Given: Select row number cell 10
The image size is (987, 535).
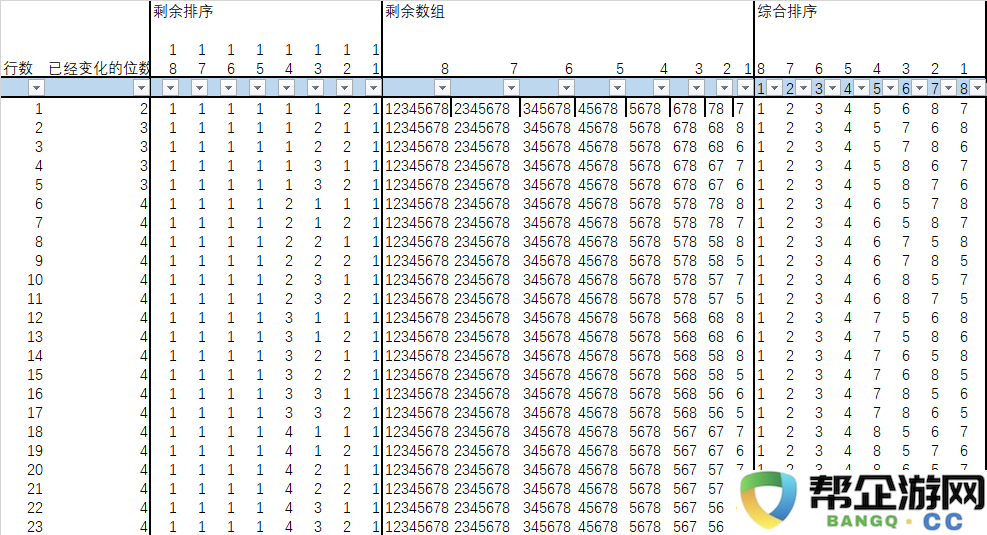Looking at the screenshot, I should point(35,280).
